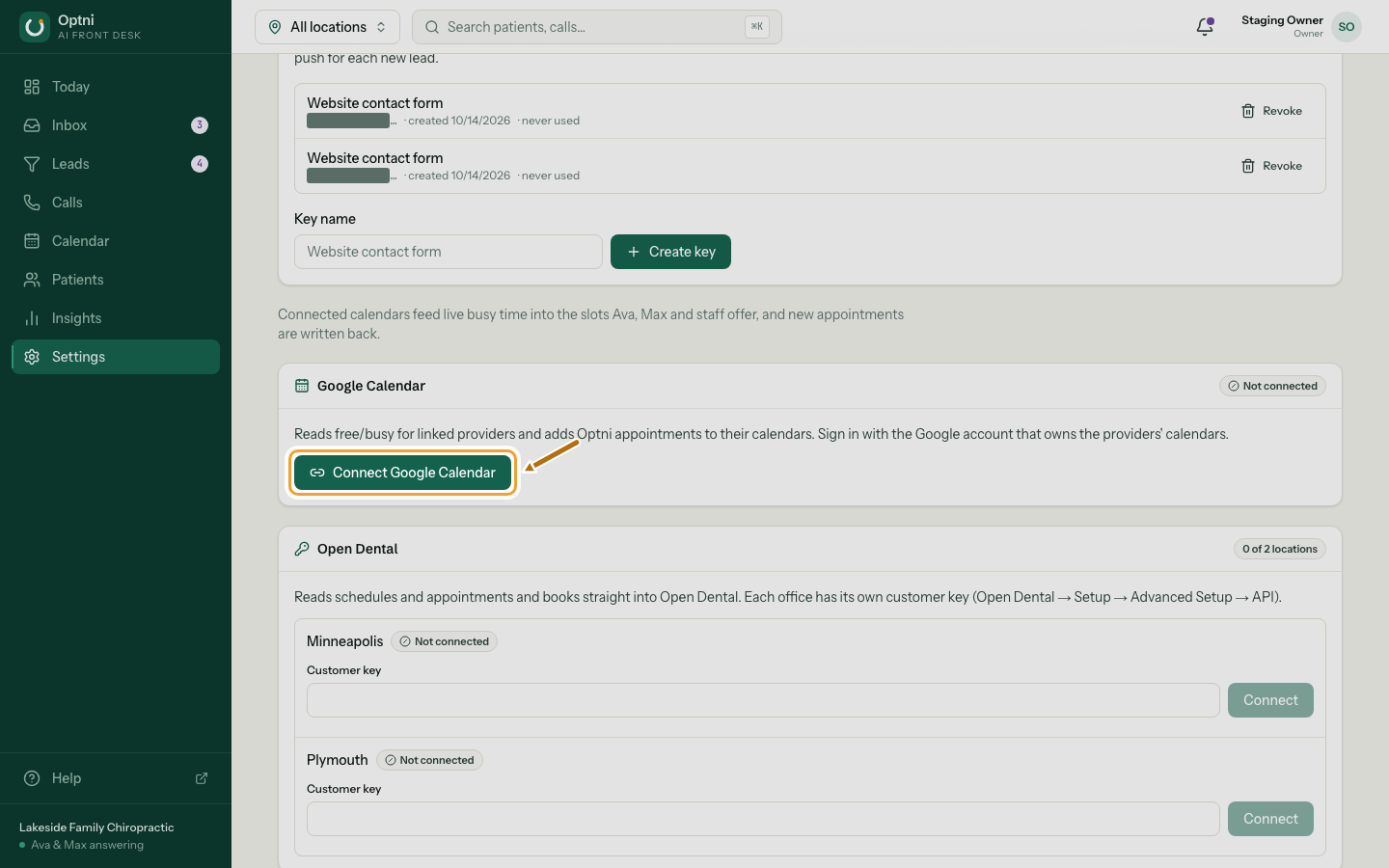Revoke the second Website contact form key
Screen dimensions: 1389x868
pos(1271,166)
